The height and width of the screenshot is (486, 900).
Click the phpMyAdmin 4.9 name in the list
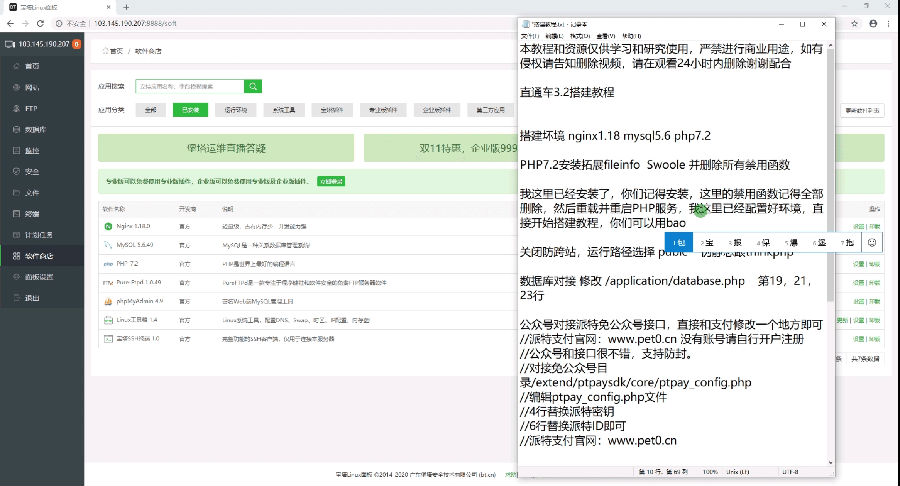coord(140,301)
